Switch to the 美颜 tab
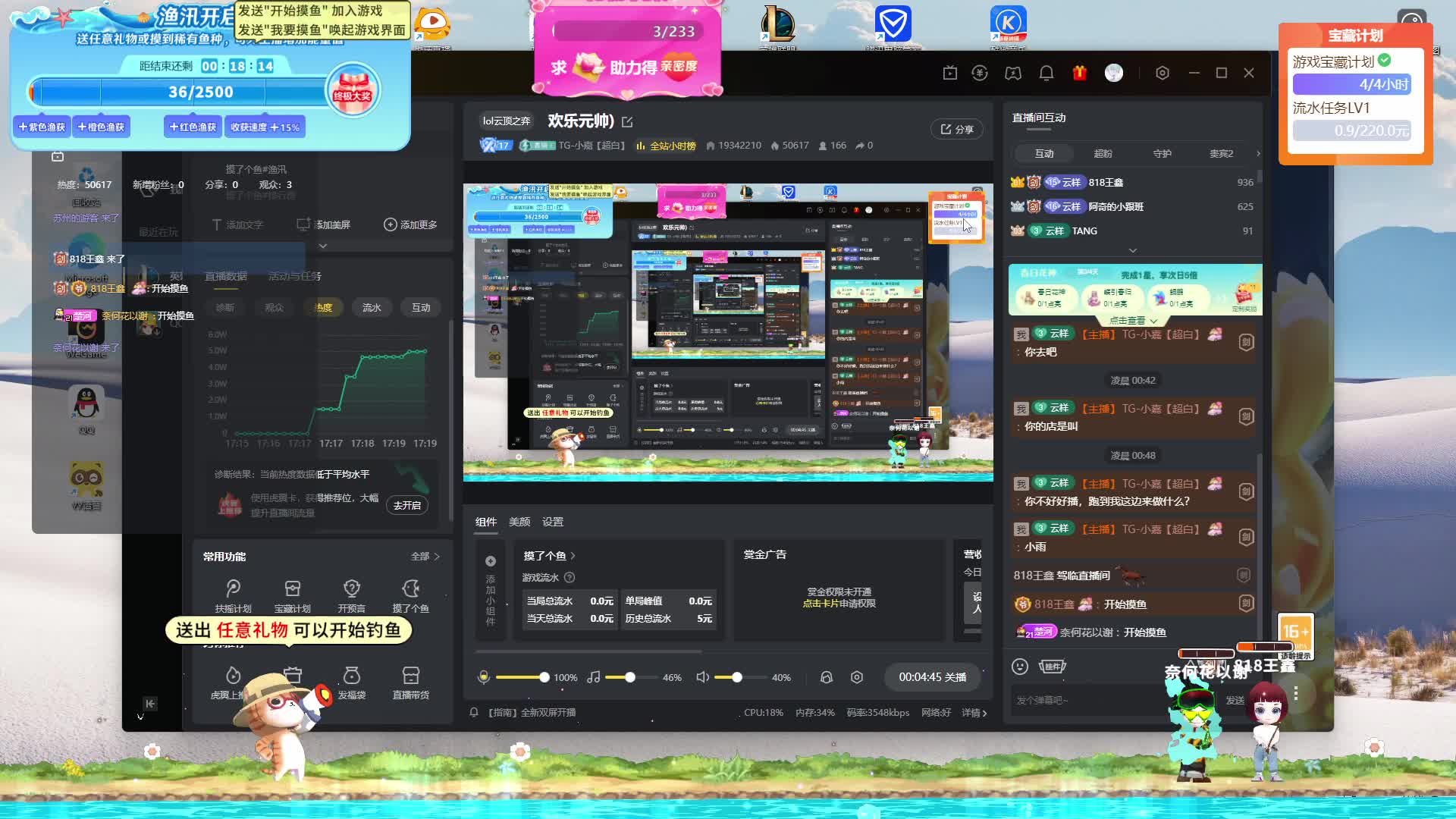 [519, 522]
